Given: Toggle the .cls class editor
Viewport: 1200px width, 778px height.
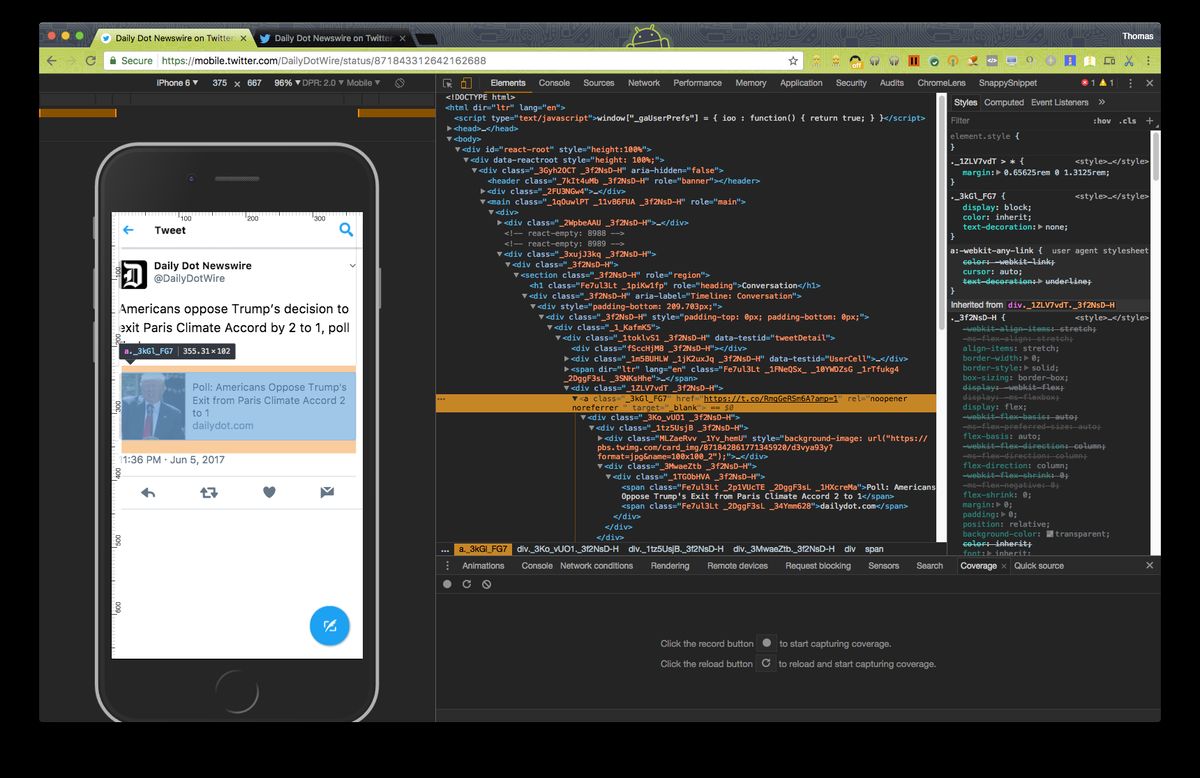Looking at the screenshot, I should [x=1127, y=121].
